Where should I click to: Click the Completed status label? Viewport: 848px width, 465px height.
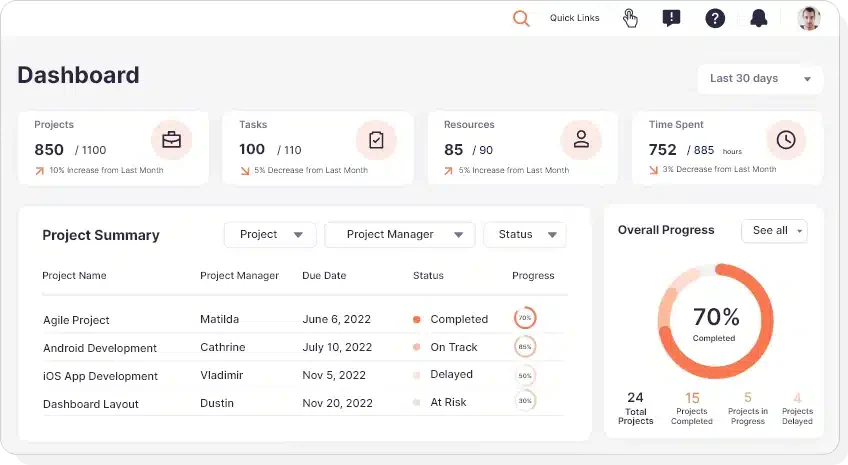click(x=459, y=319)
